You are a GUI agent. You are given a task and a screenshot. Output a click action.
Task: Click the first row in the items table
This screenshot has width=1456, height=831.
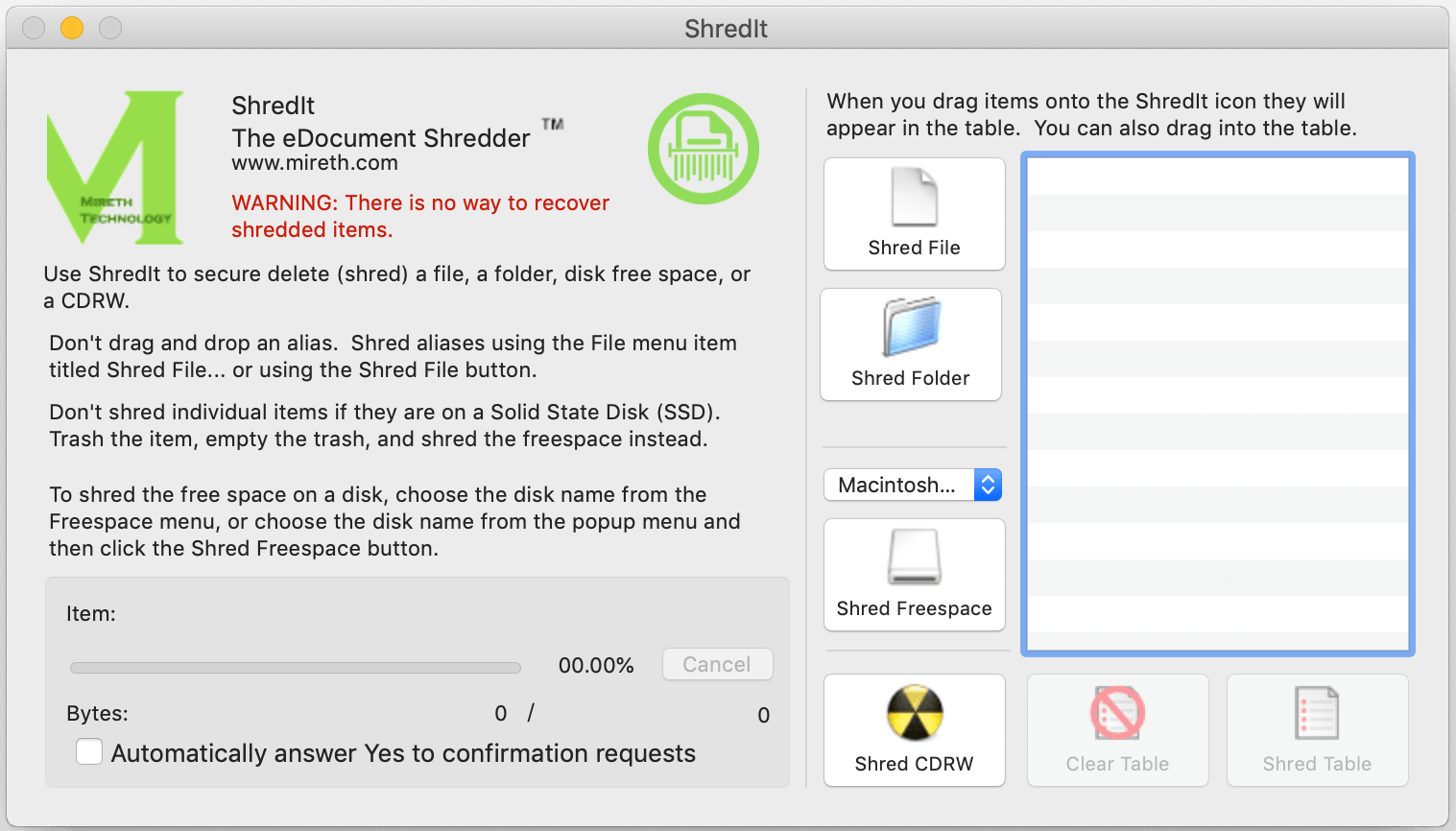pos(1217,177)
